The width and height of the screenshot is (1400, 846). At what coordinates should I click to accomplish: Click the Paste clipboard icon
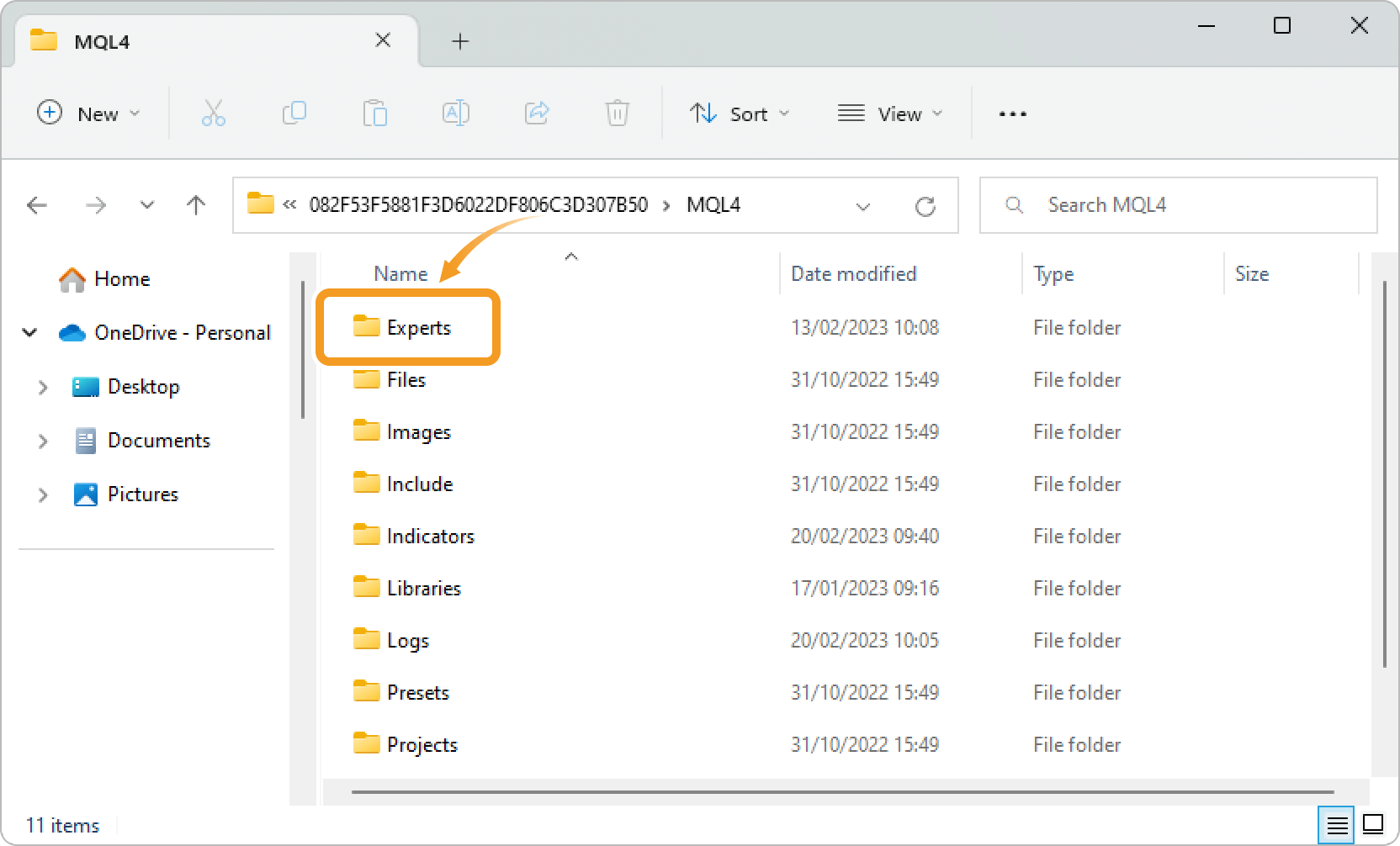[x=374, y=113]
